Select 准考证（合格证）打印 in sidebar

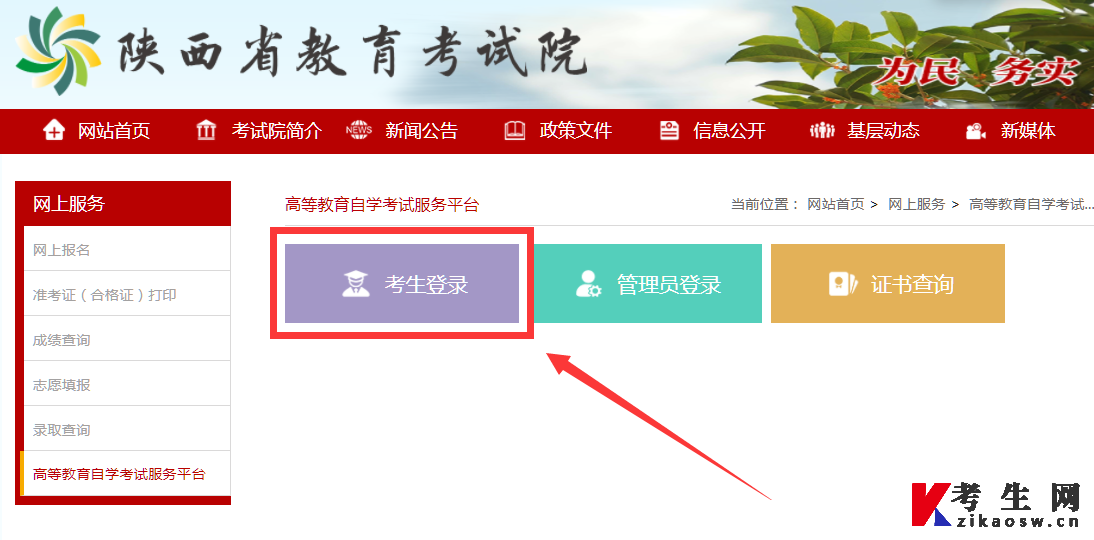(127, 294)
